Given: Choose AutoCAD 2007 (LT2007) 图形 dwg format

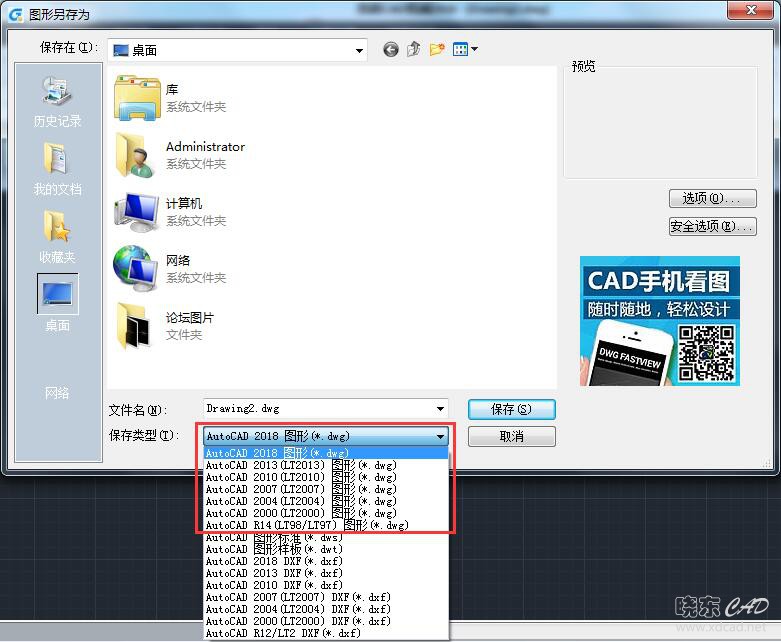Looking at the screenshot, I should 301,489.
